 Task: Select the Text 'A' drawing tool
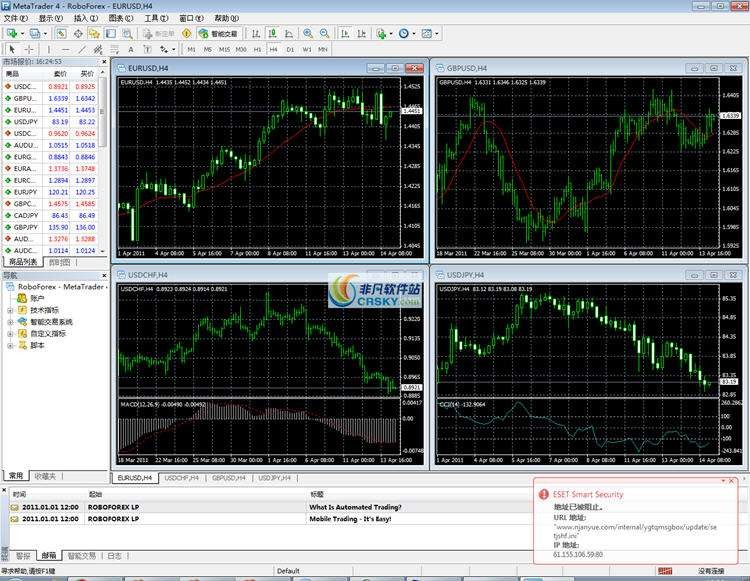(131, 49)
